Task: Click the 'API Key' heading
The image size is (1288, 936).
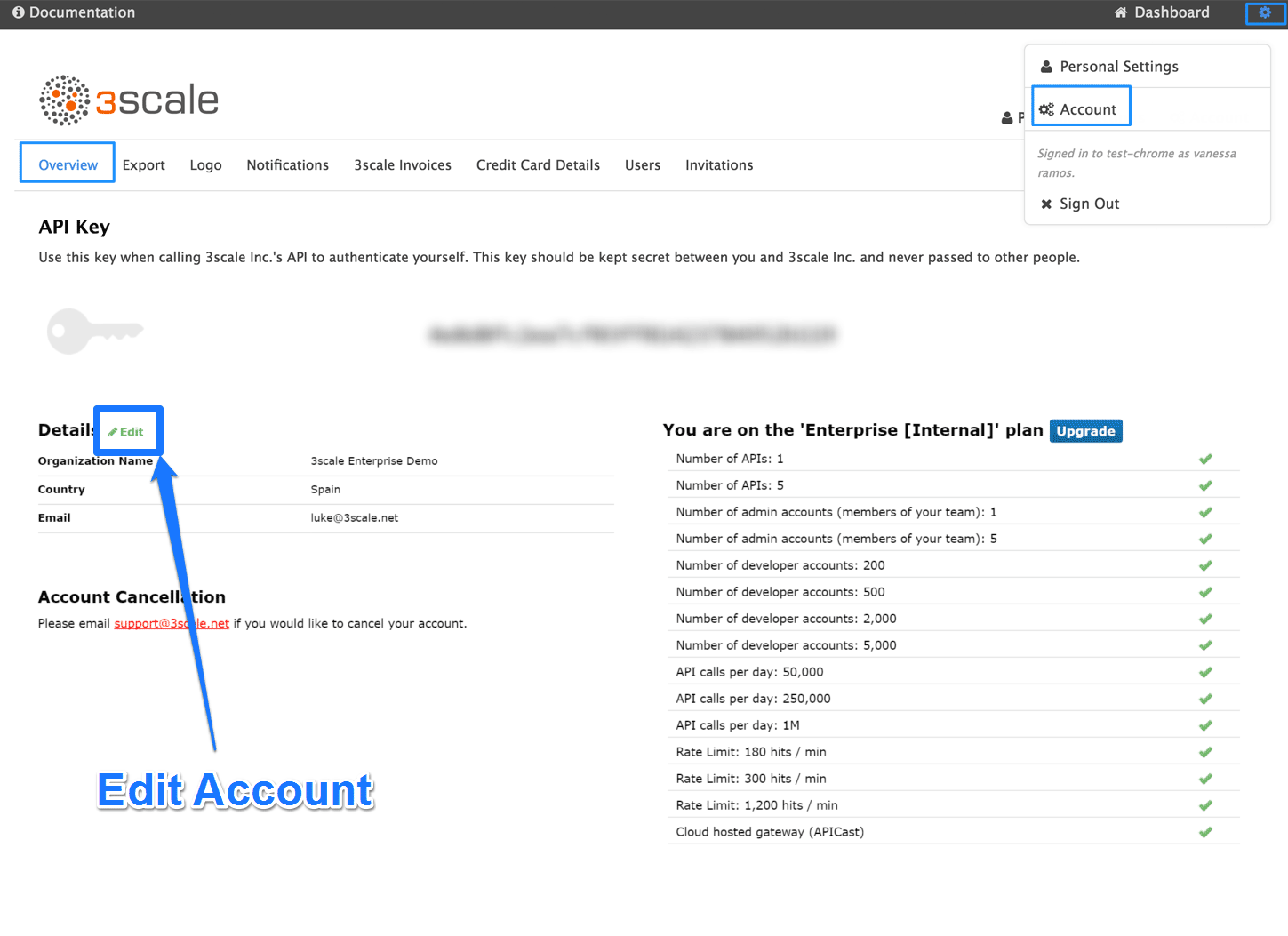Action: [x=74, y=227]
